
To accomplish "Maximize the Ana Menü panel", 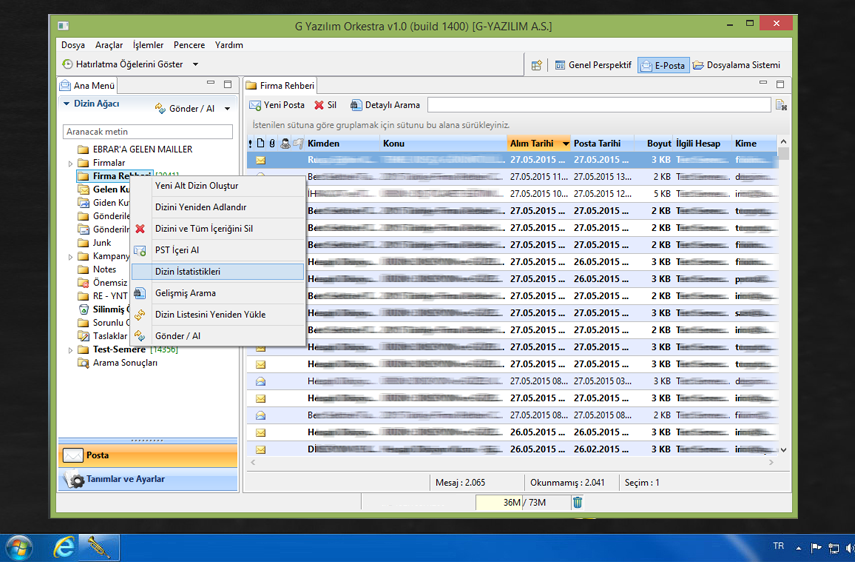I will [228, 84].
